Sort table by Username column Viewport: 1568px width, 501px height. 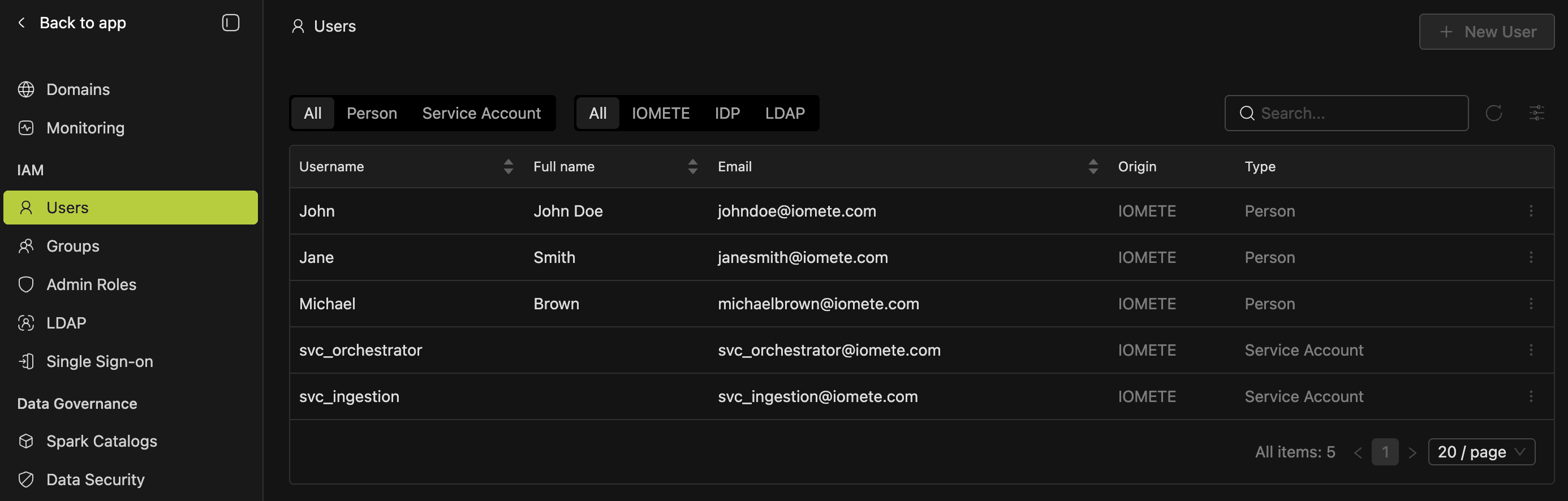(x=509, y=167)
